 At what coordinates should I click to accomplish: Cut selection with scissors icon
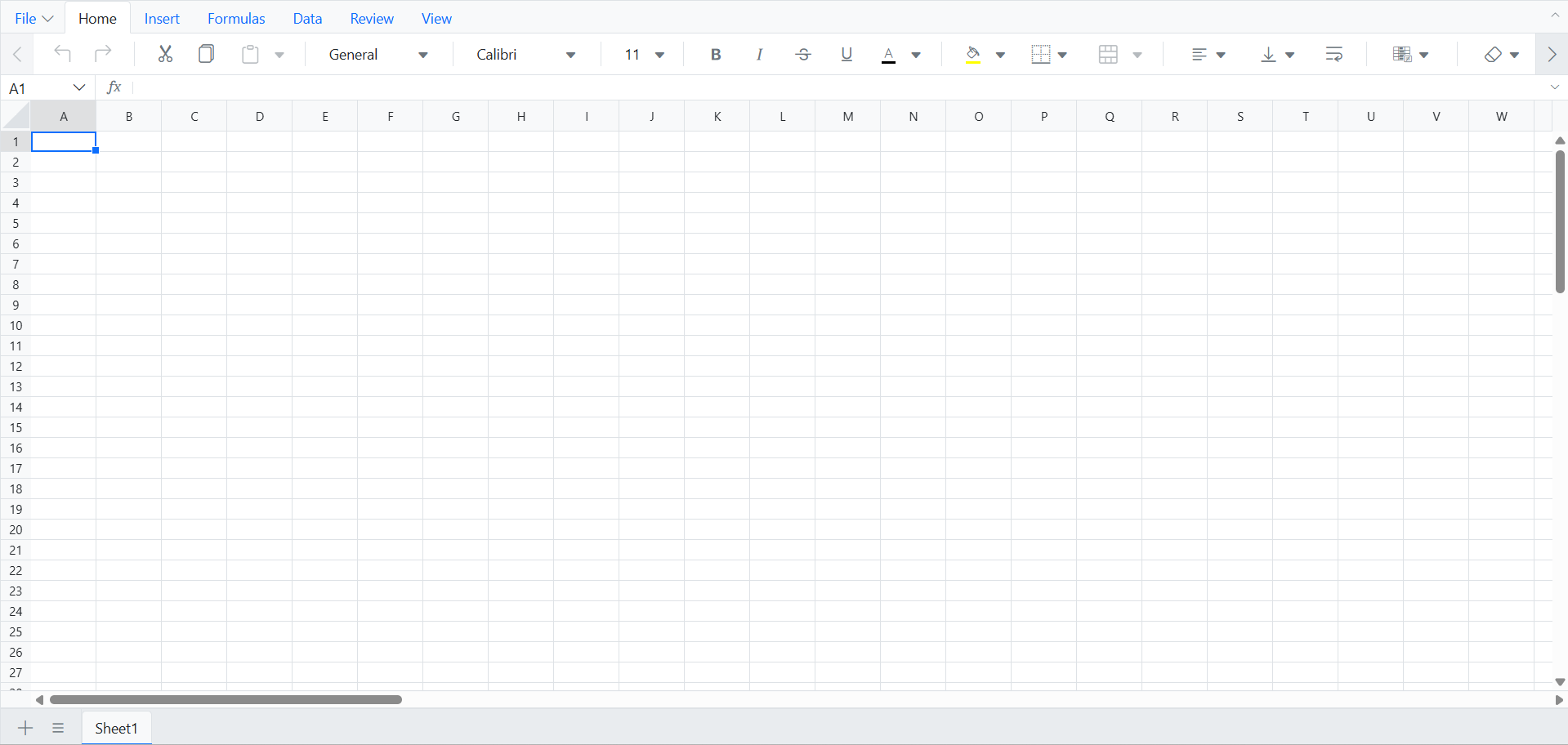(165, 54)
